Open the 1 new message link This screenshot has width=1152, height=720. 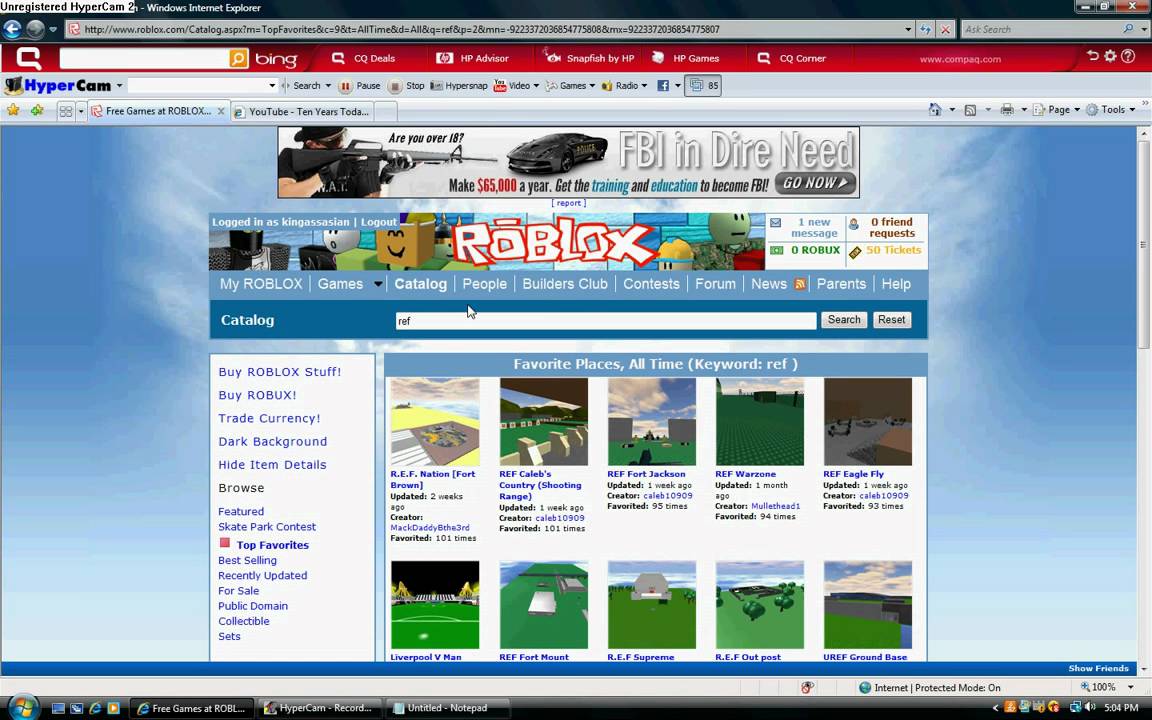[814, 227]
